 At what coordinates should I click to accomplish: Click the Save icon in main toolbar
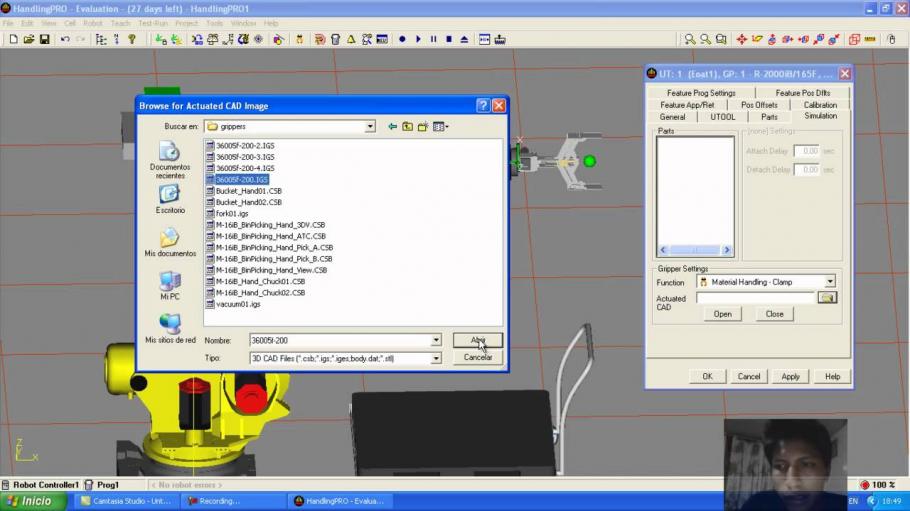[x=44, y=39]
